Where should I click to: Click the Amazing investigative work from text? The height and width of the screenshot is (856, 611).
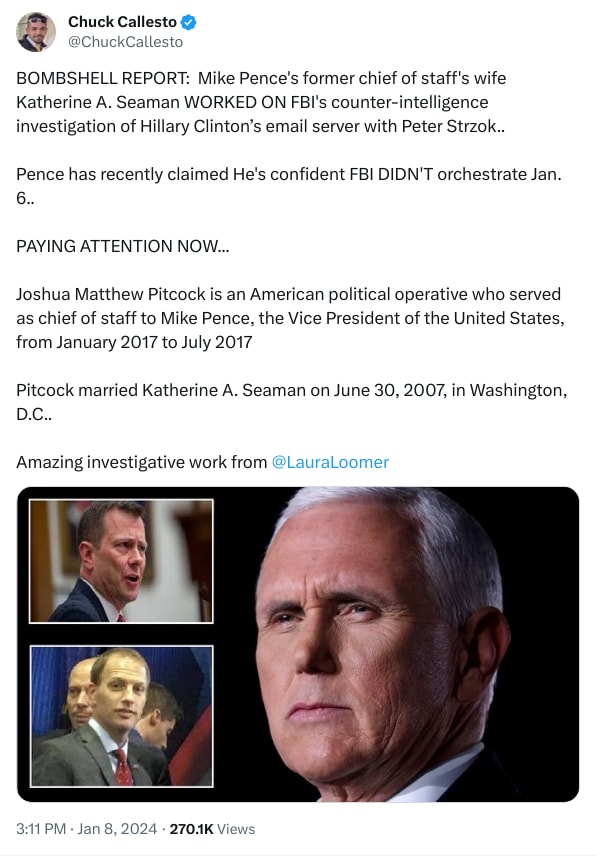(141, 462)
